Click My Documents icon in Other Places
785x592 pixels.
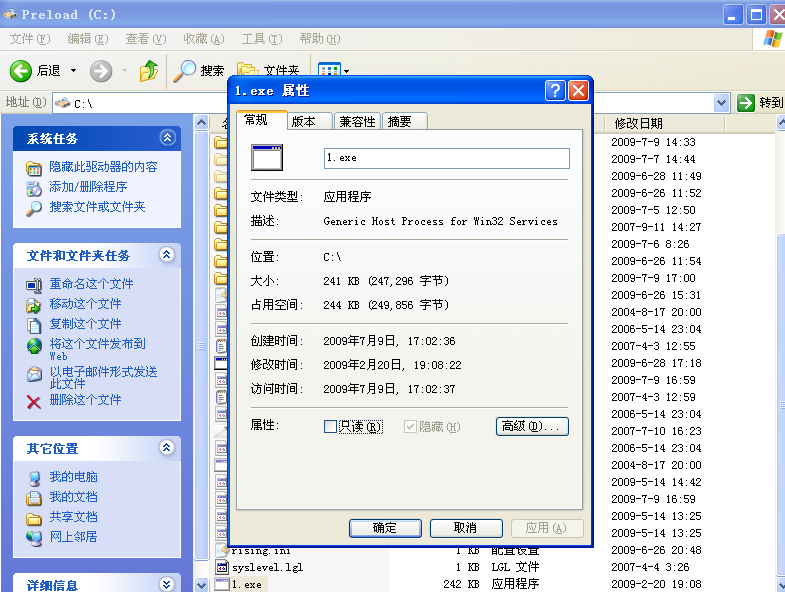click(34, 498)
